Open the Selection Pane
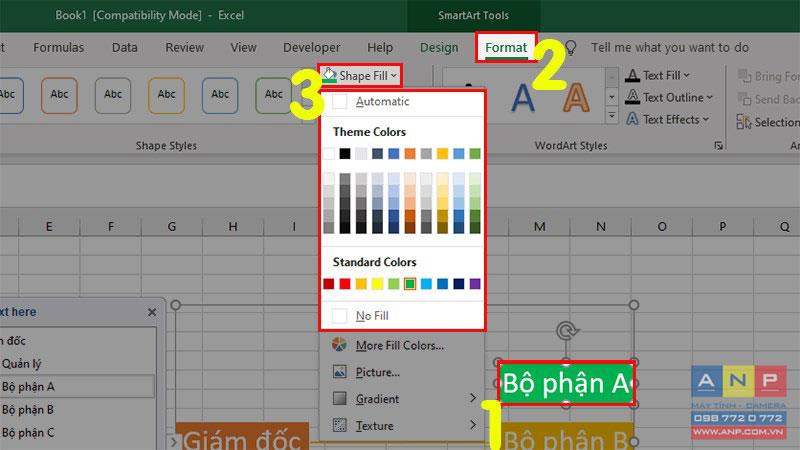The image size is (800, 450). [768, 122]
